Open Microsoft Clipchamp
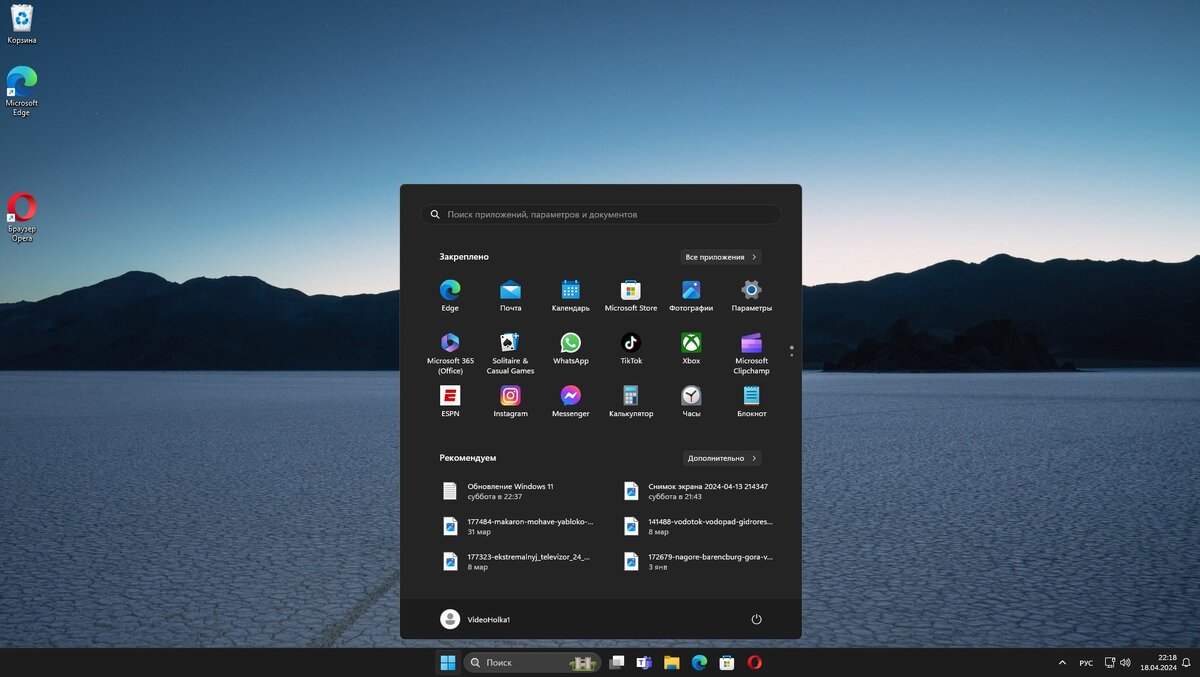Viewport: 1200px width, 677px height. click(x=751, y=353)
